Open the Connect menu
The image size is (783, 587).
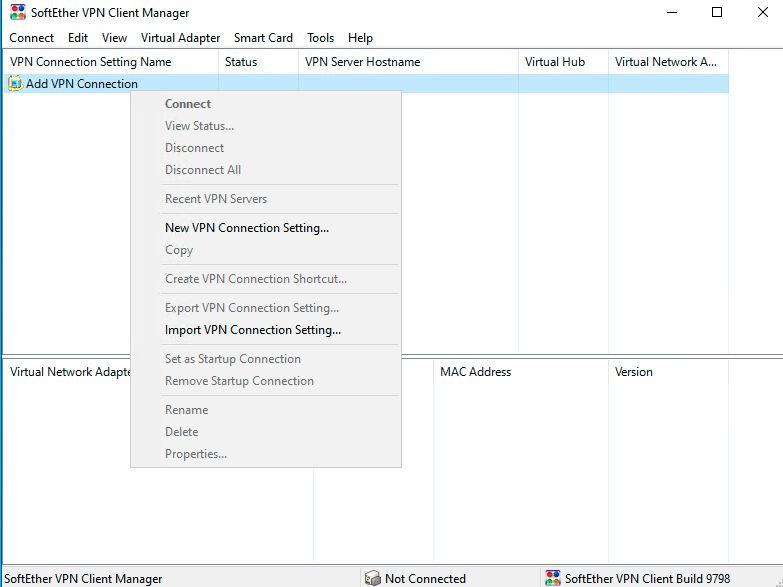pos(32,38)
